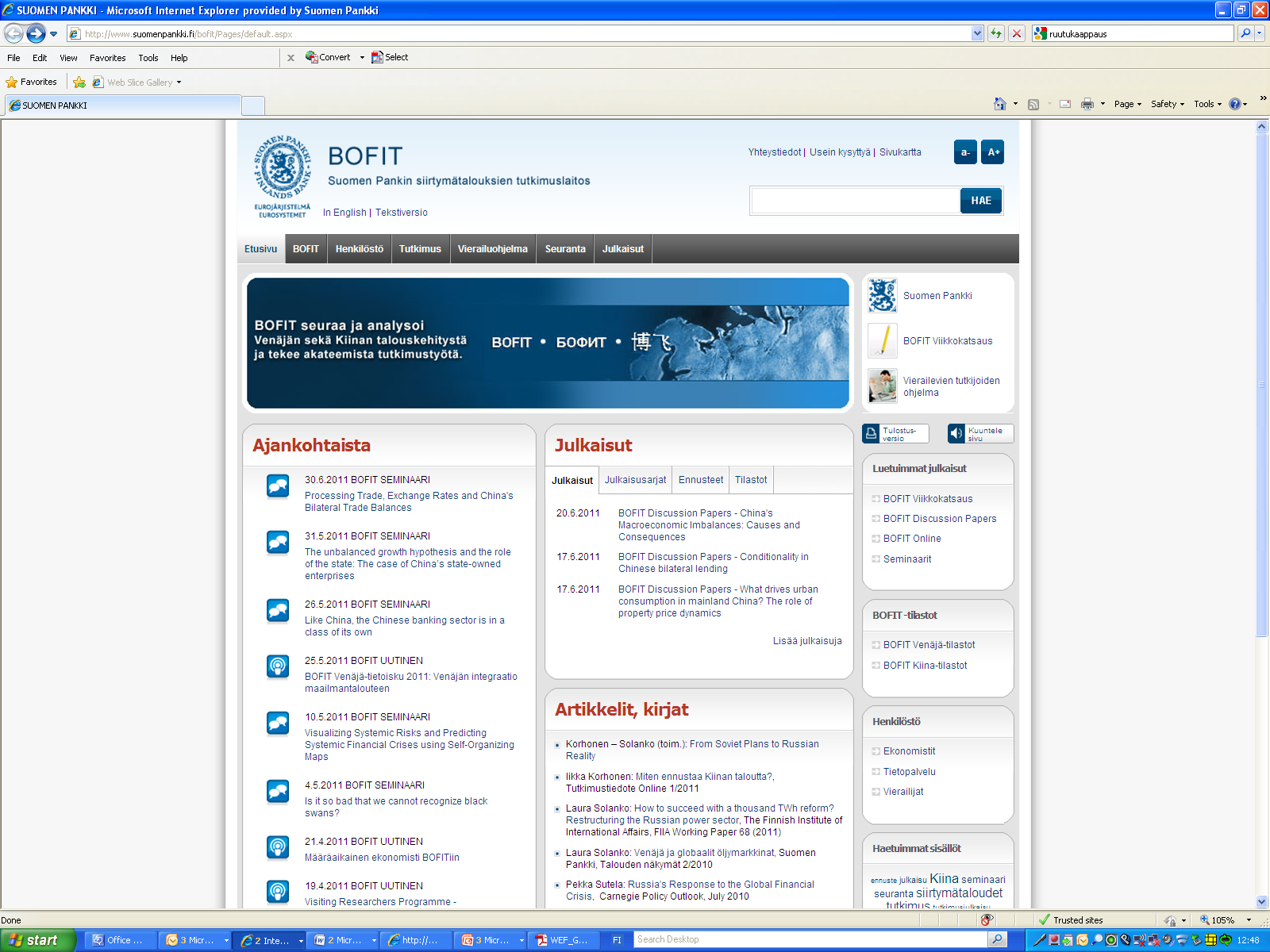This screenshot has height=952, width=1270.
Task: Click Lisää julkaisuja link
Action: [x=807, y=641]
